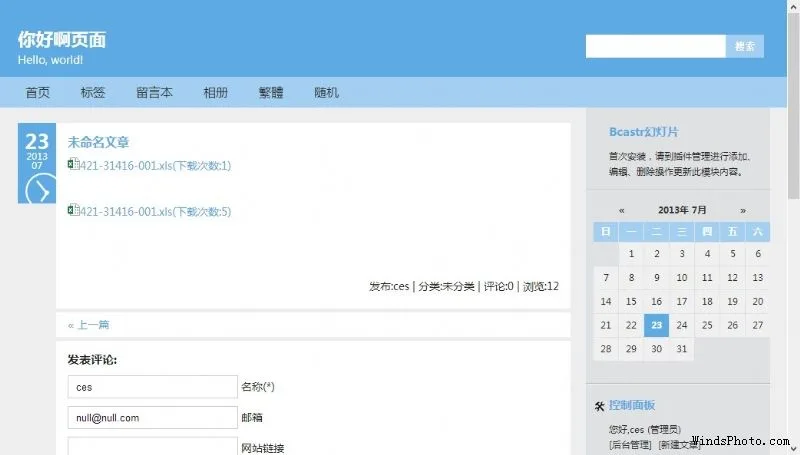The height and width of the screenshot is (455, 800).
Task: Click the 未分类 category link
Action: point(458,286)
